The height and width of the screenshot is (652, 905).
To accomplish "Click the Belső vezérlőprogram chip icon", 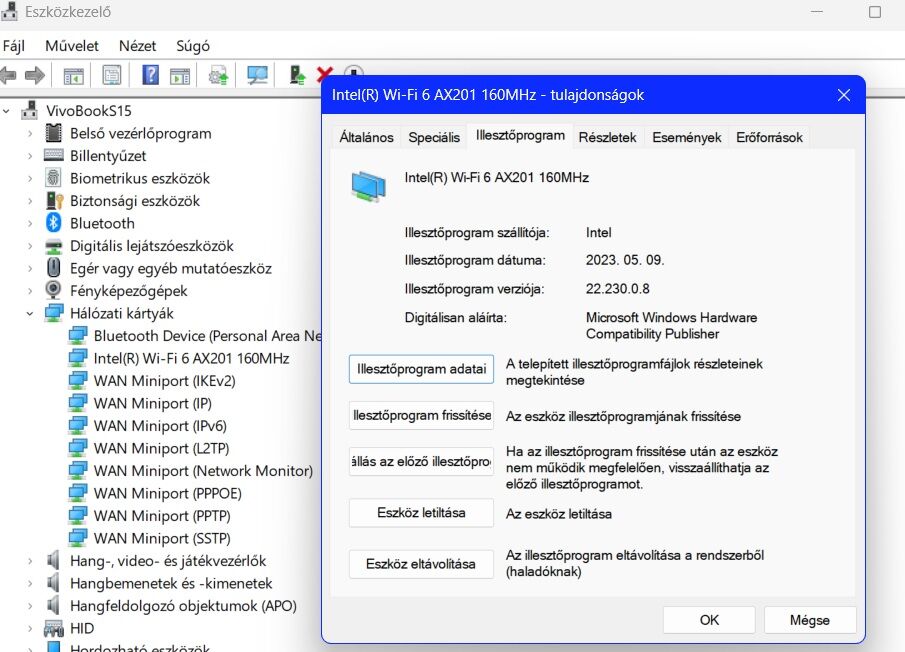I will 53,133.
